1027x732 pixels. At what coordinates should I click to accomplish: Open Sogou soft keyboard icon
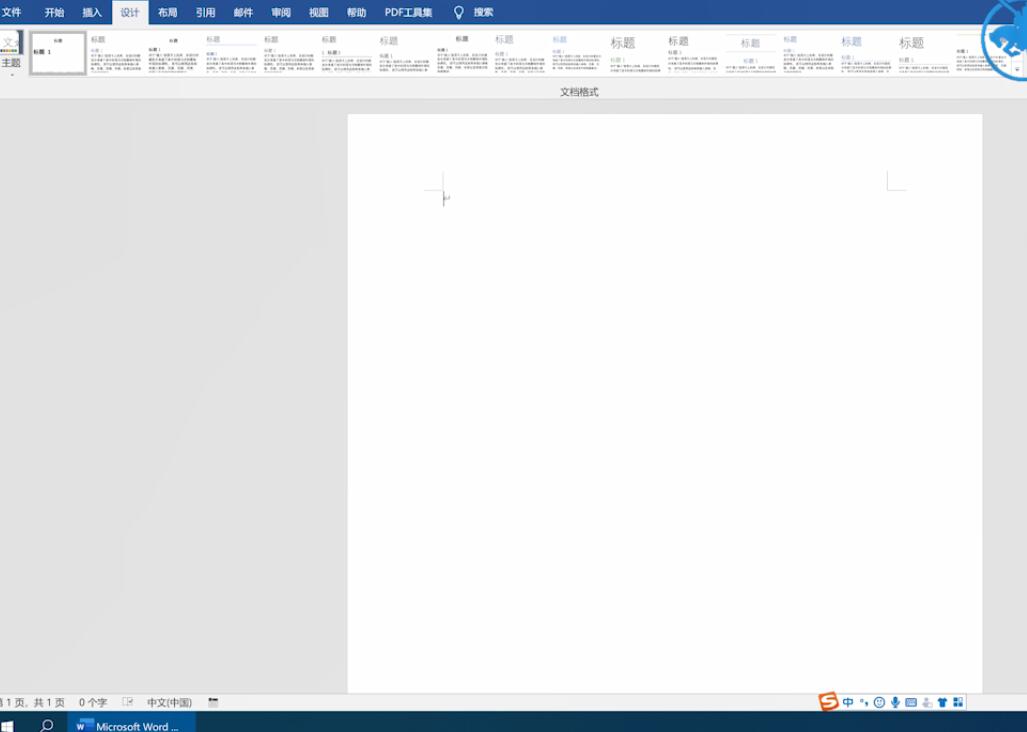click(911, 703)
